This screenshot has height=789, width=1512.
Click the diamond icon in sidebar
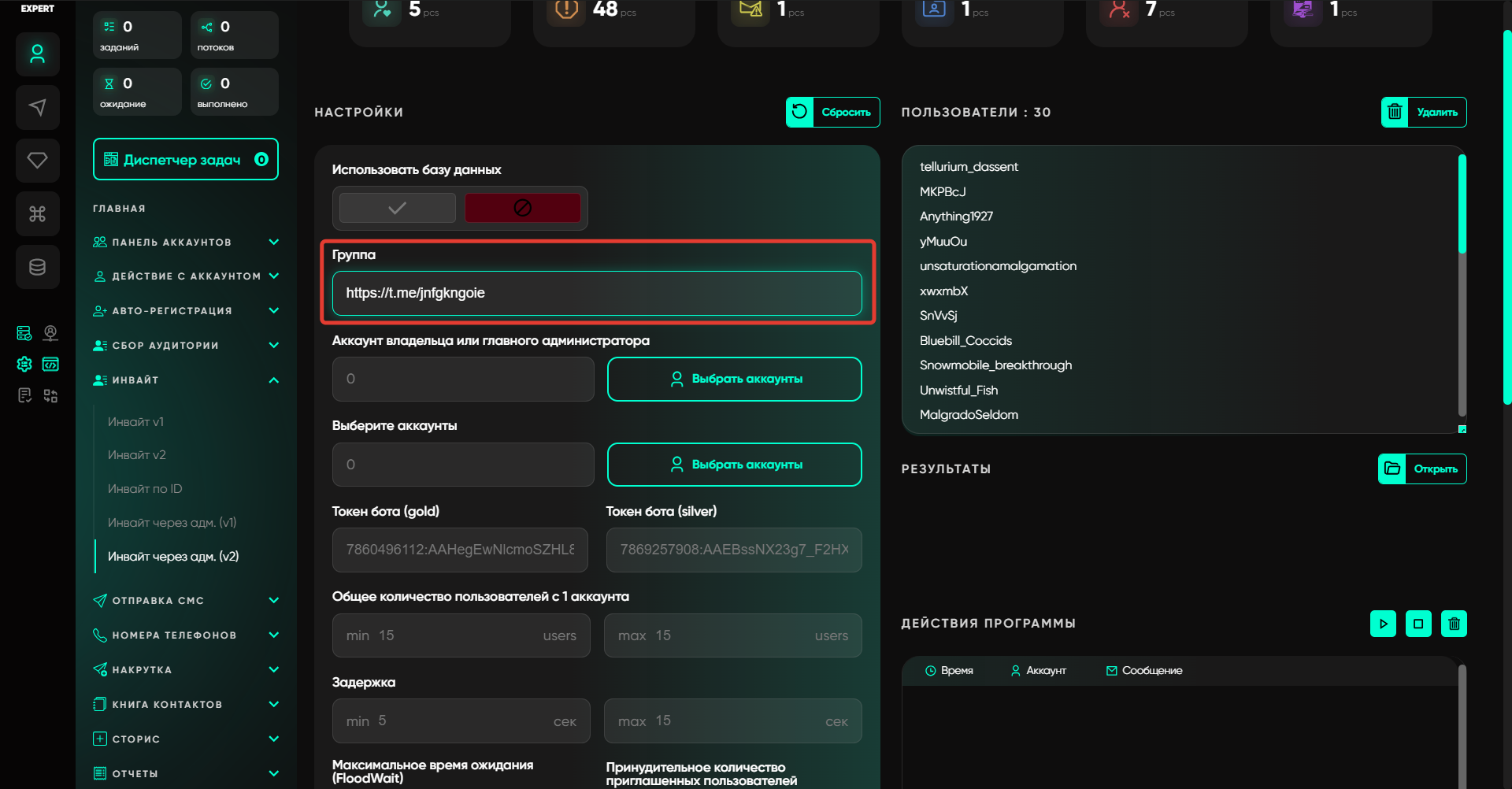37,161
